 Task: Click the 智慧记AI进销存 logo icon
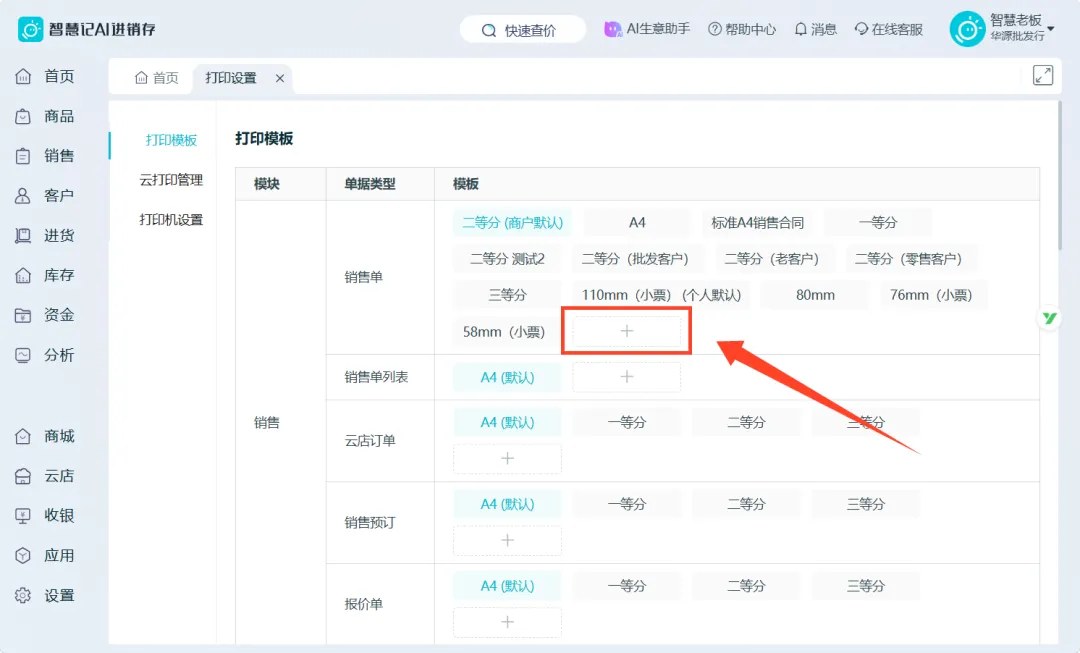coord(30,30)
